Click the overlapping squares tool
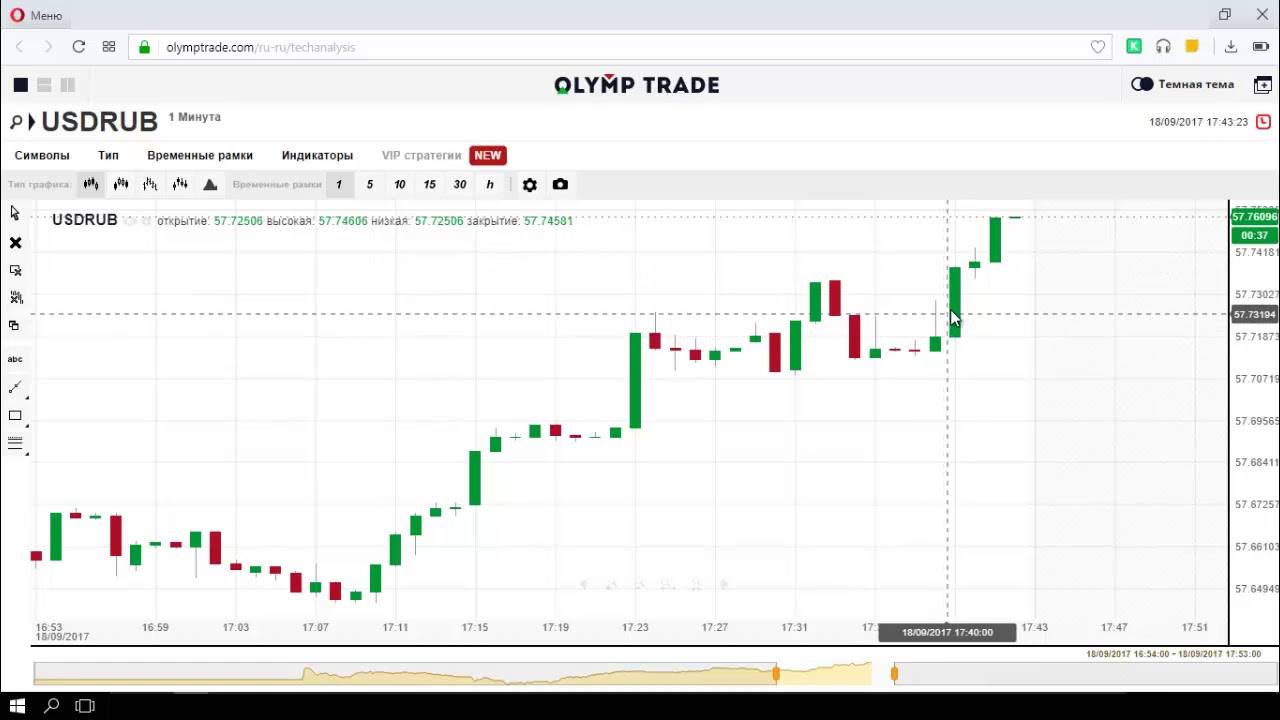 coord(14,325)
